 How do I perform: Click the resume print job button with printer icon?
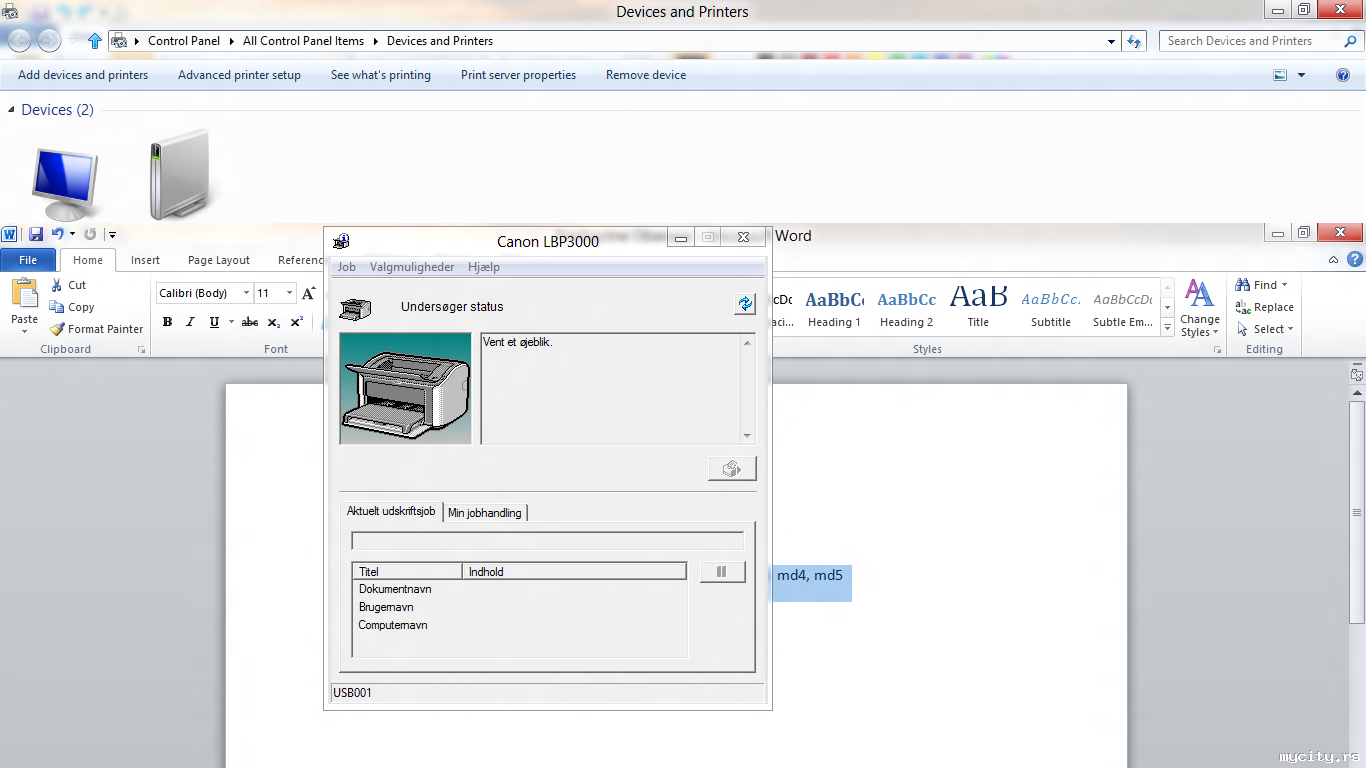732,468
